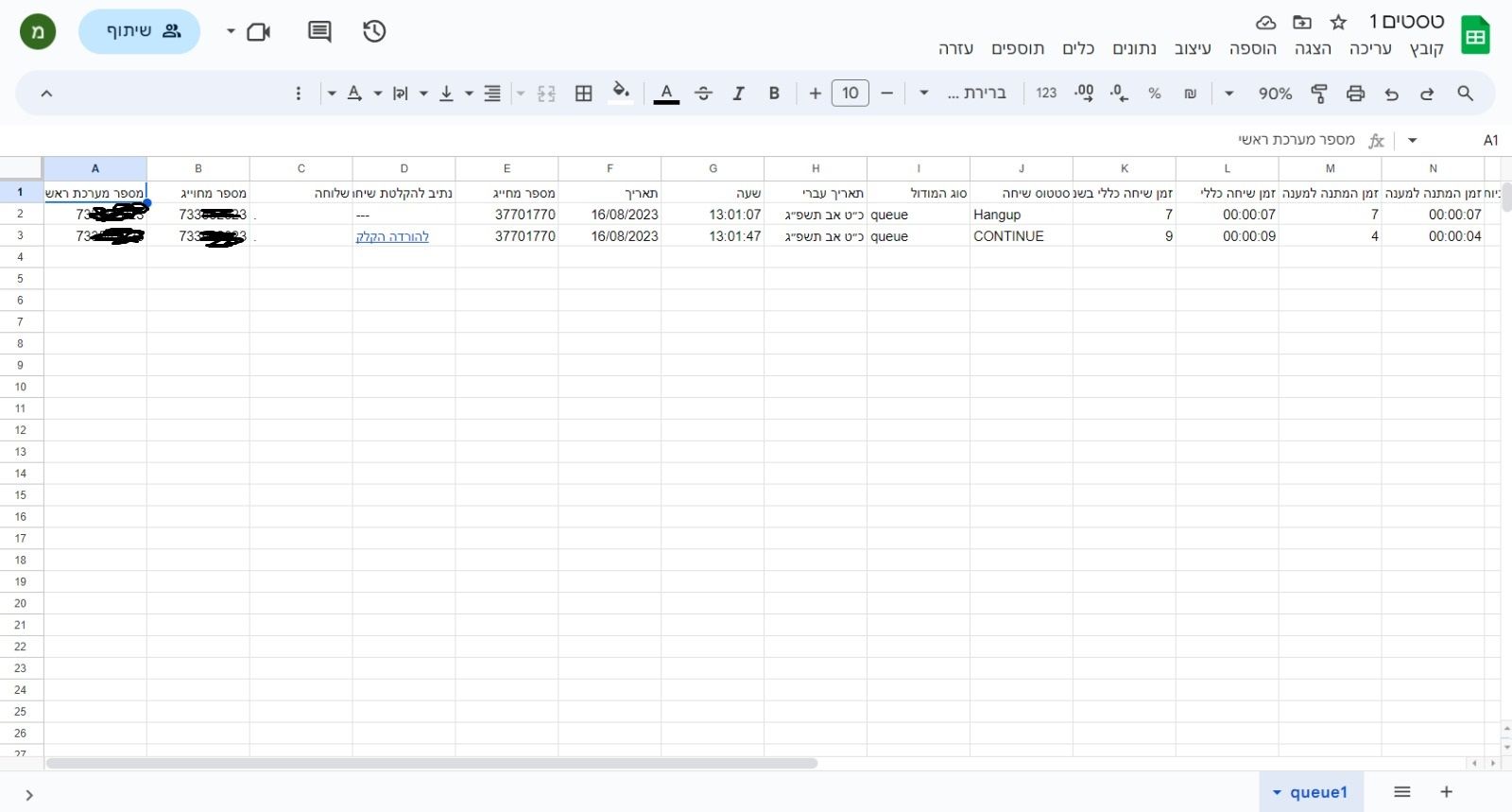Viewport: 1512px width, 812px height.
Task: Select the paint format tool
Action: (1319, 93)
